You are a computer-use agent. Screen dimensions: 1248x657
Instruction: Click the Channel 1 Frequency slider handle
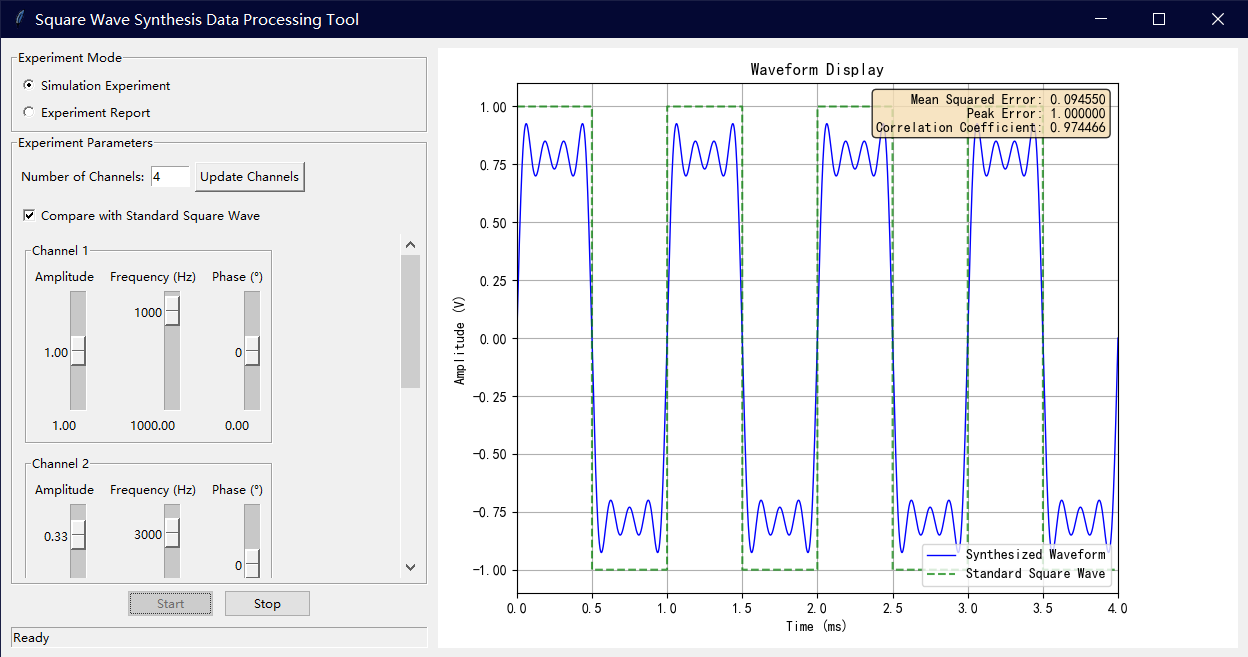point(172,311)
